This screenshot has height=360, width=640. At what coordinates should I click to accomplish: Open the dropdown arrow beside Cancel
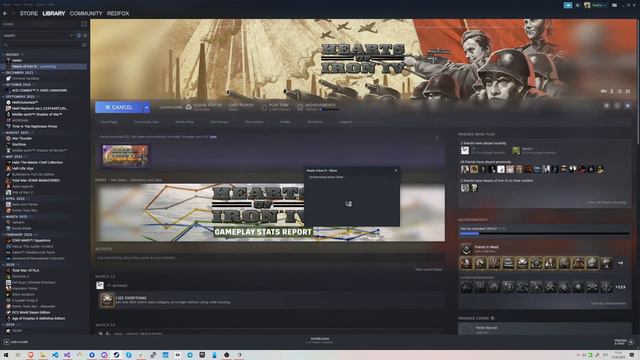[x=147, y=107]
